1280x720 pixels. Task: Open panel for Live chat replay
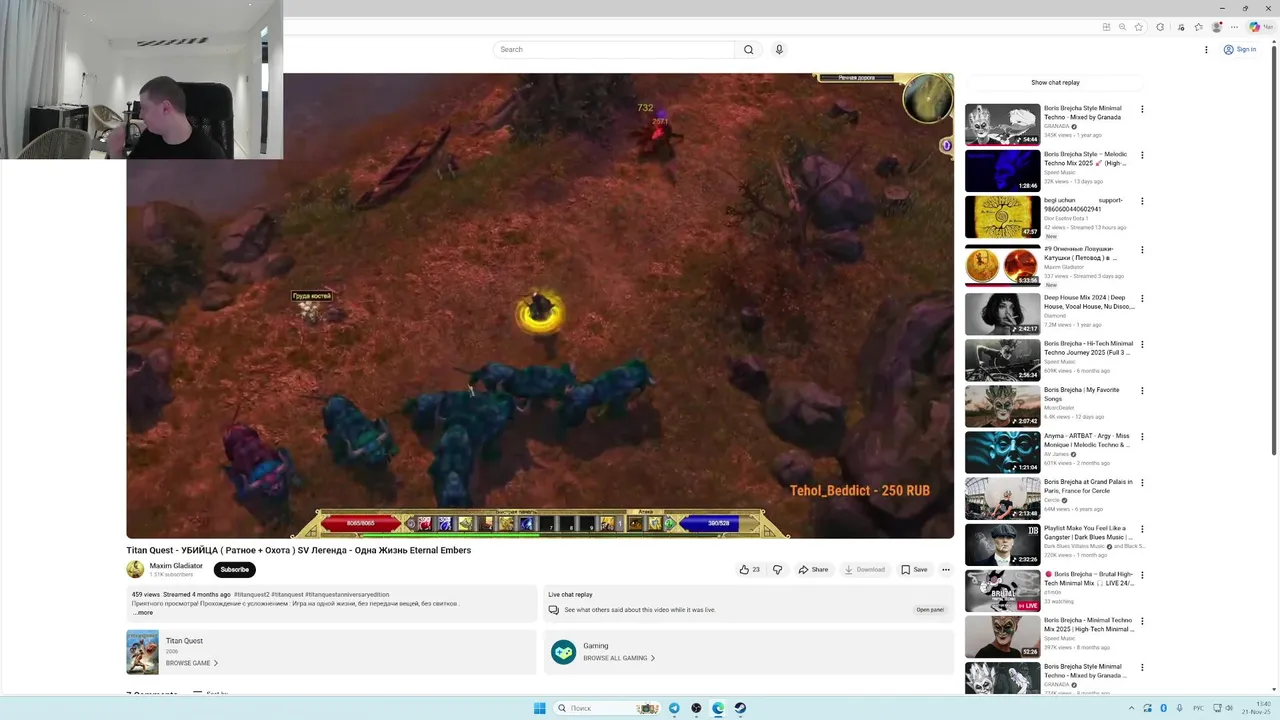click(930, 609)
